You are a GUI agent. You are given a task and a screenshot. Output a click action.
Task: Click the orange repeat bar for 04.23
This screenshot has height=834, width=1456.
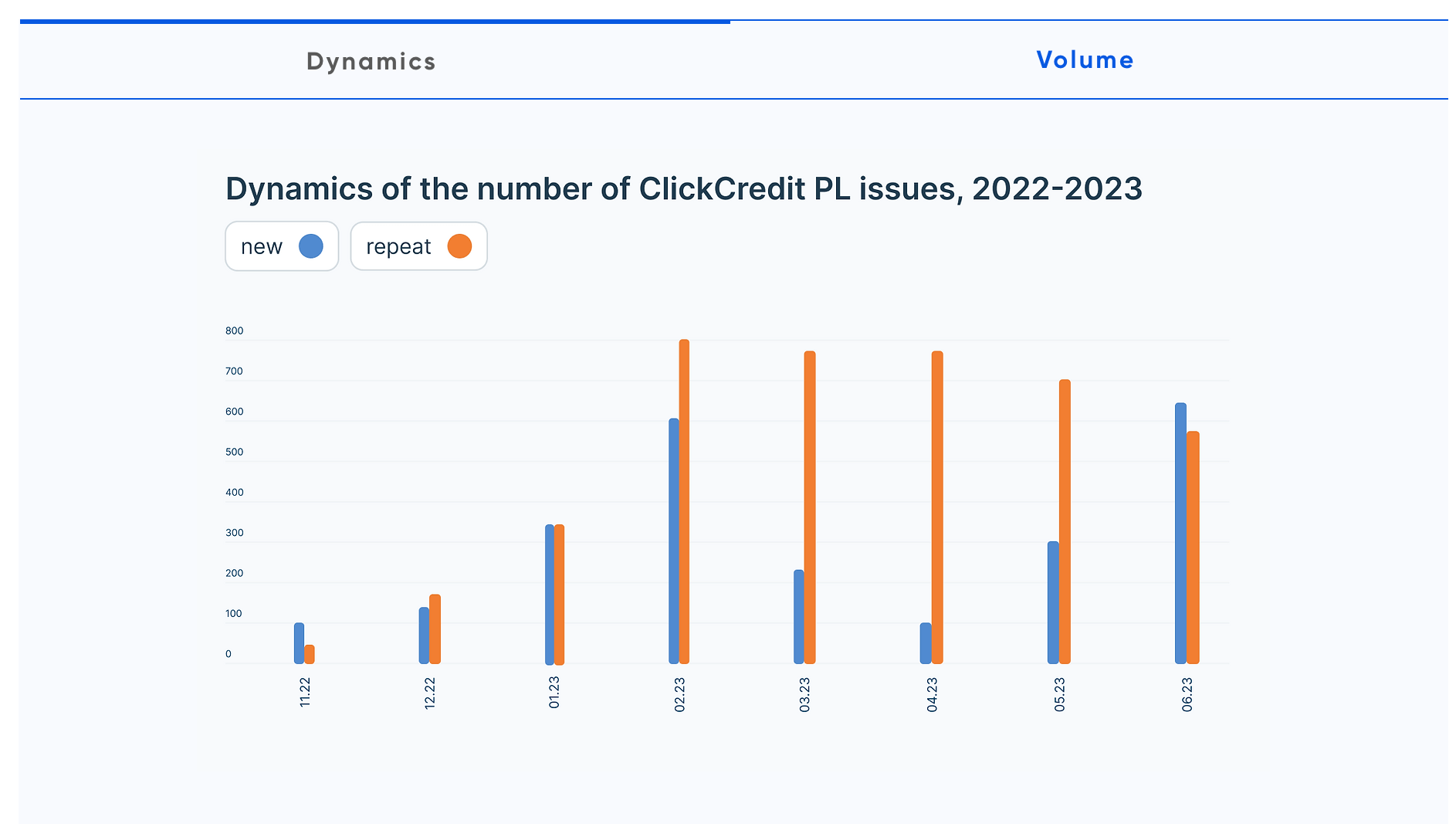[937, 507]
